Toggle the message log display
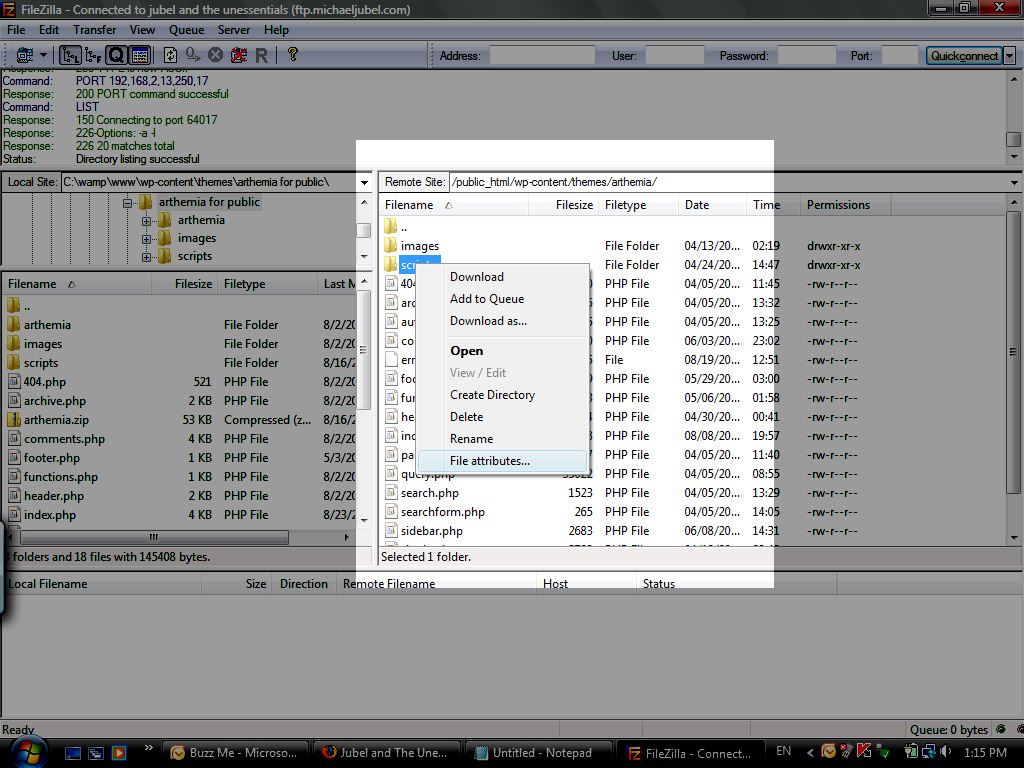This screenshot has width=1024, height=768. (139, 55)
